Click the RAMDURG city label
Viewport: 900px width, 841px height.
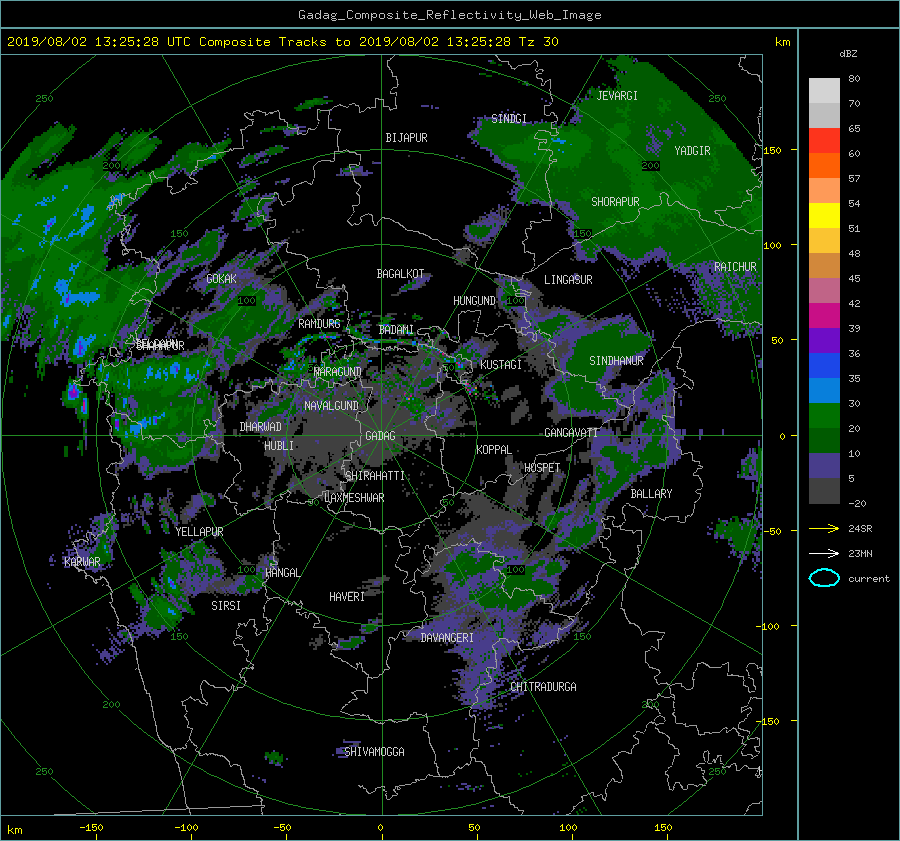point(319,324)
